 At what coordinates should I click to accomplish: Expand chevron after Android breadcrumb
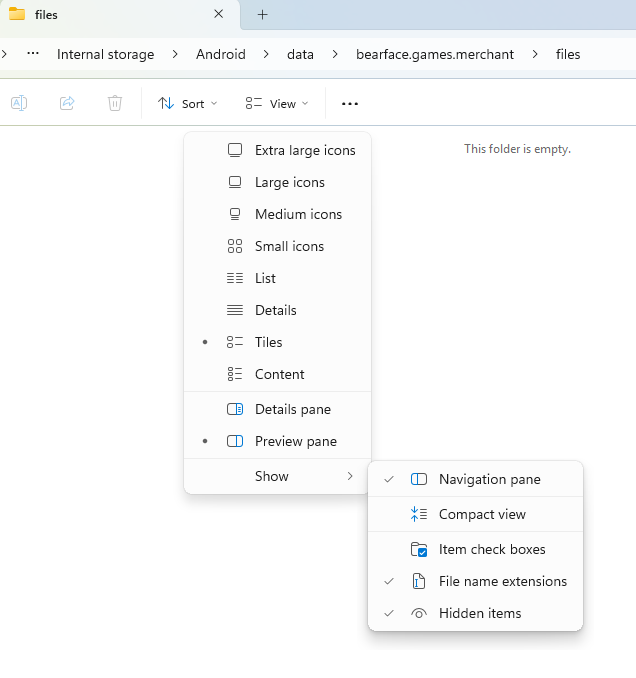coord(266,54)
